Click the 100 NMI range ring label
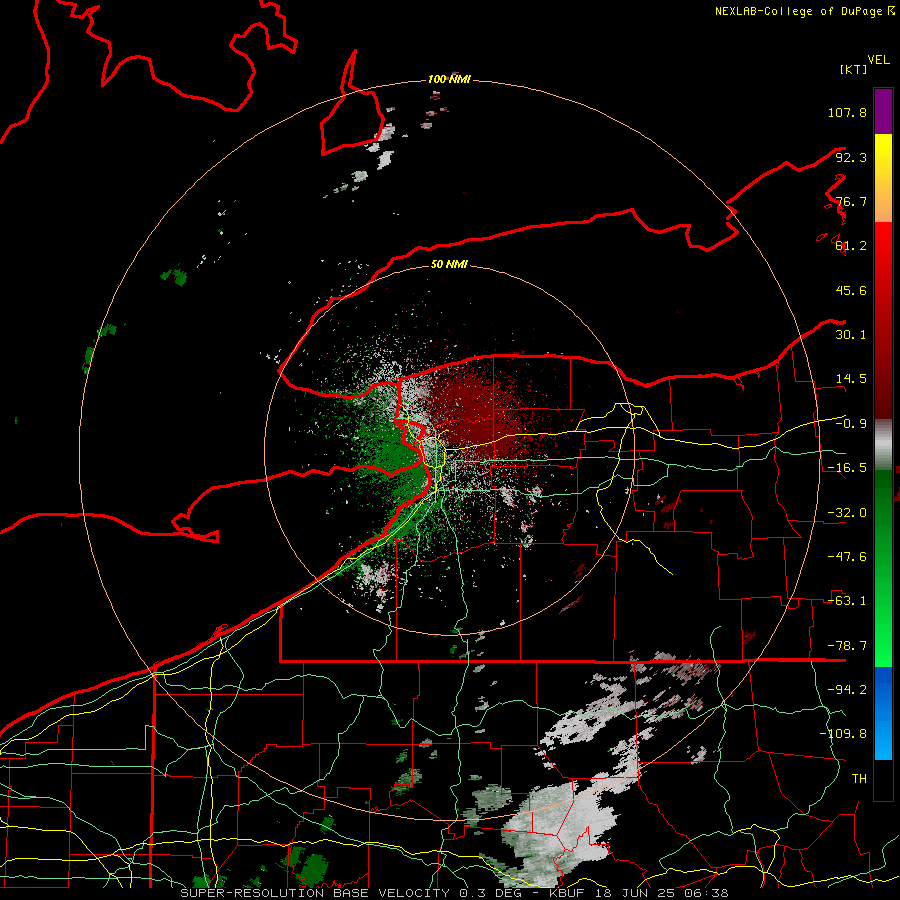The height and width of the screenshot is (900, 900). [x=449, y=79]
